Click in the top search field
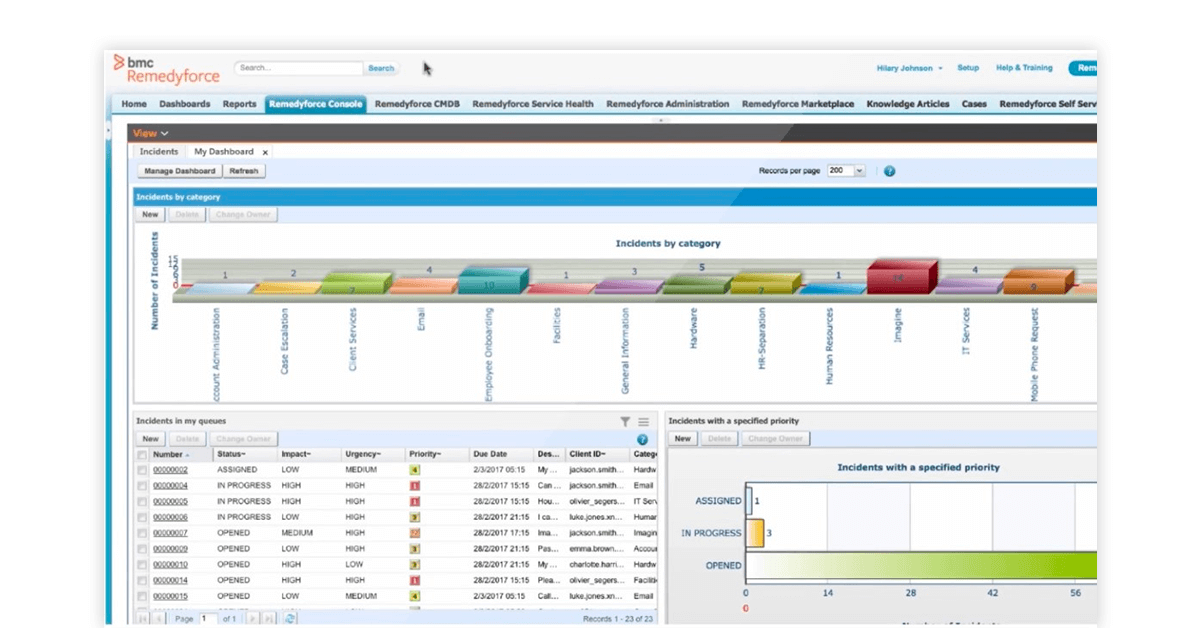Screen dimensions: 1200x628 pos(299,68)
